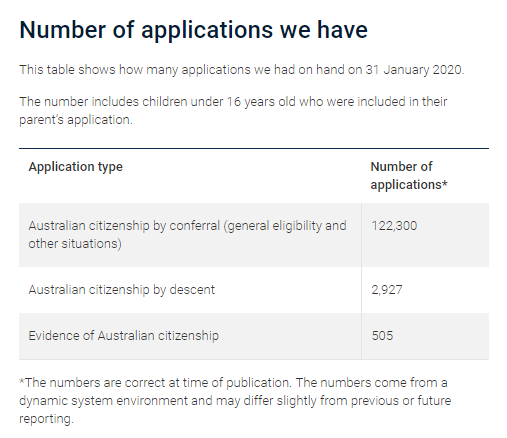The height and width of the screenshot is (438, 507).
Task: Click the footnote about numbers correct at publication
Action: pyautogui.click(x=235, y=401)
